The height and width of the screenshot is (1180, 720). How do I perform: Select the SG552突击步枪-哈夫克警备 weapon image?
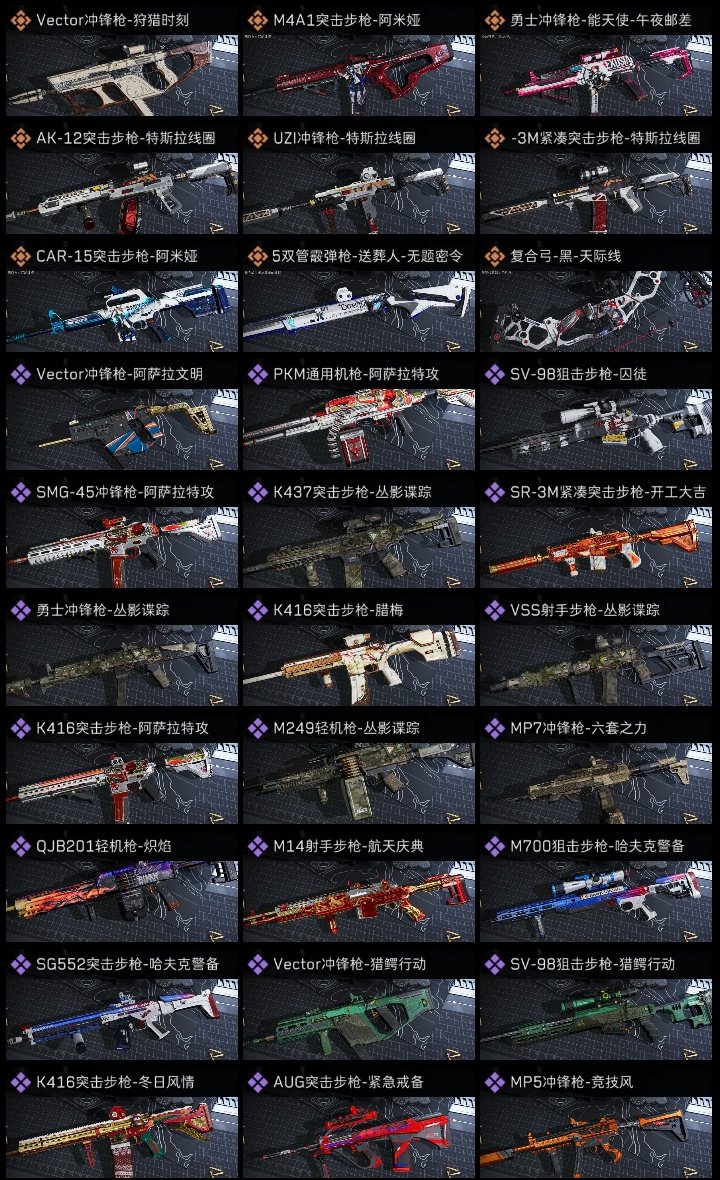[122, 1019]
